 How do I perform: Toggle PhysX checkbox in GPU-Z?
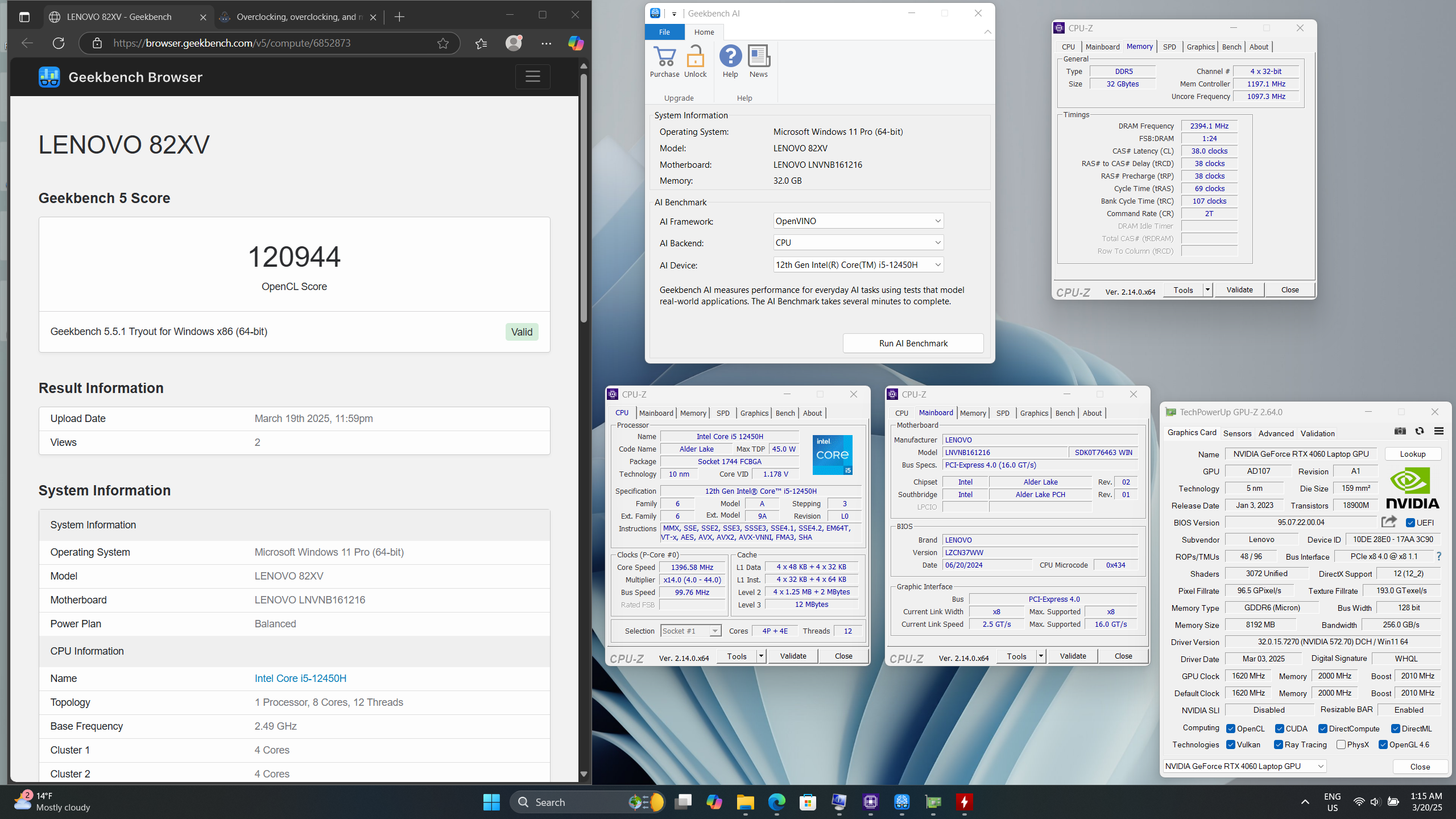[1341, 744]
